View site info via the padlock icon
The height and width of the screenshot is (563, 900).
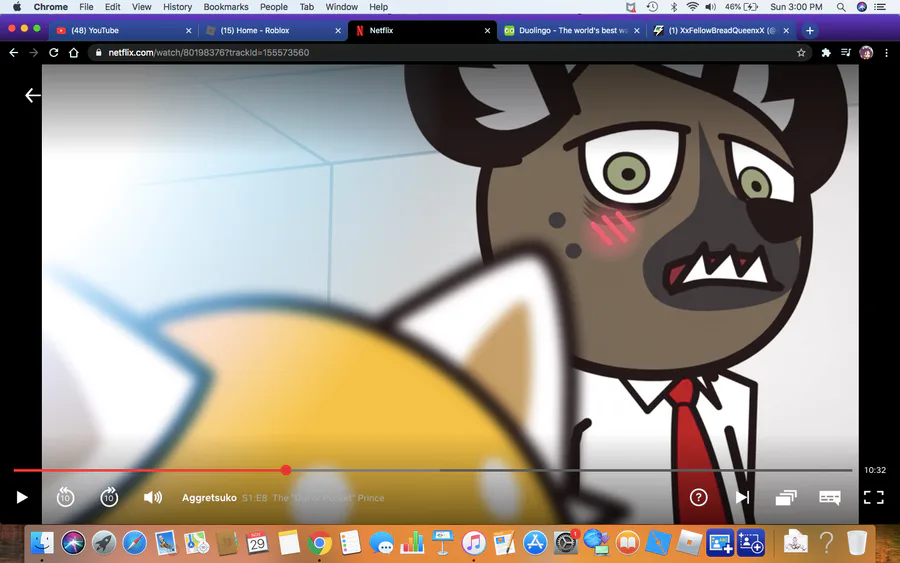click(98, 52)
